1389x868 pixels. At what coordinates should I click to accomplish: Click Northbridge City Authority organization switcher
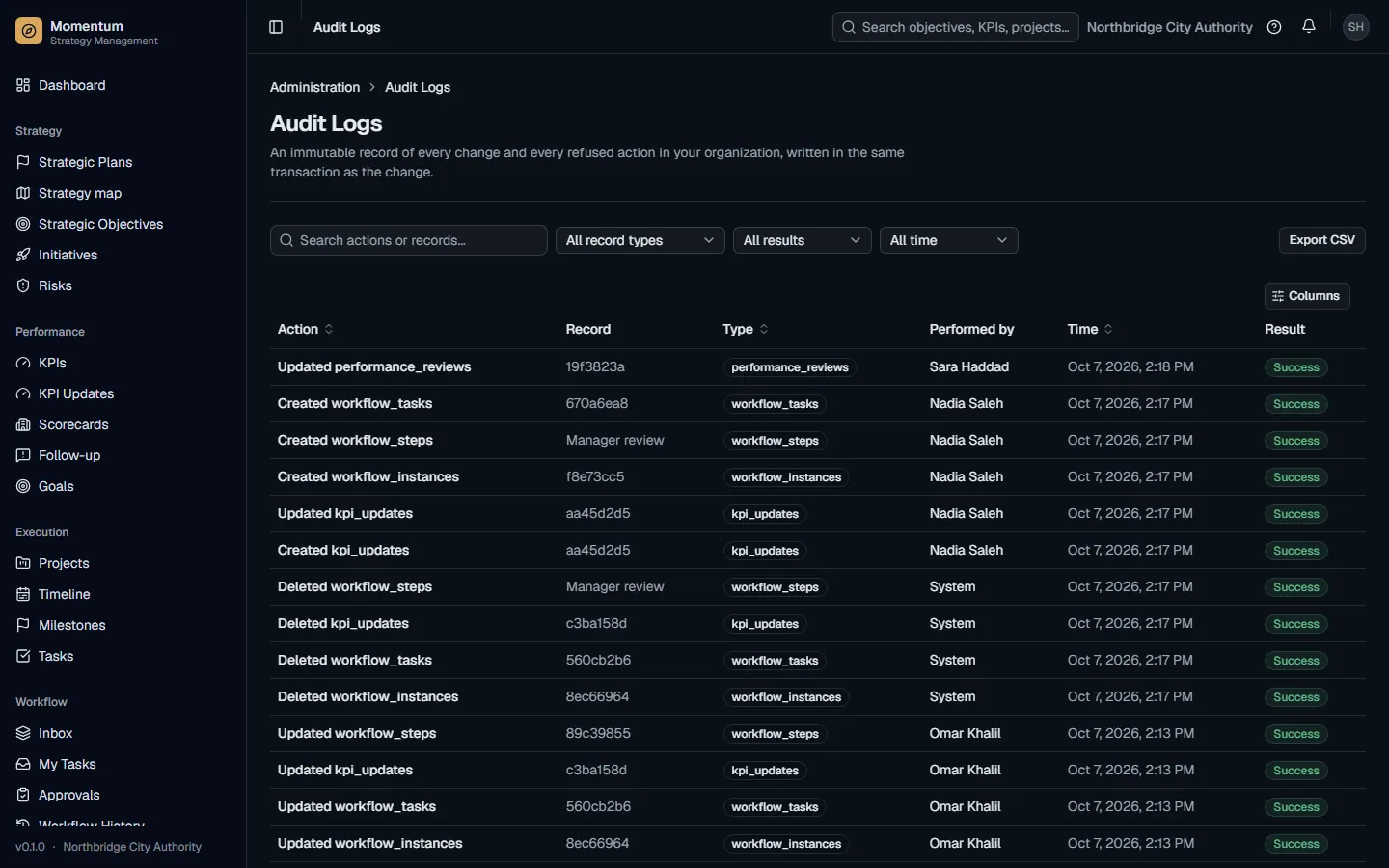point(1170,27)
